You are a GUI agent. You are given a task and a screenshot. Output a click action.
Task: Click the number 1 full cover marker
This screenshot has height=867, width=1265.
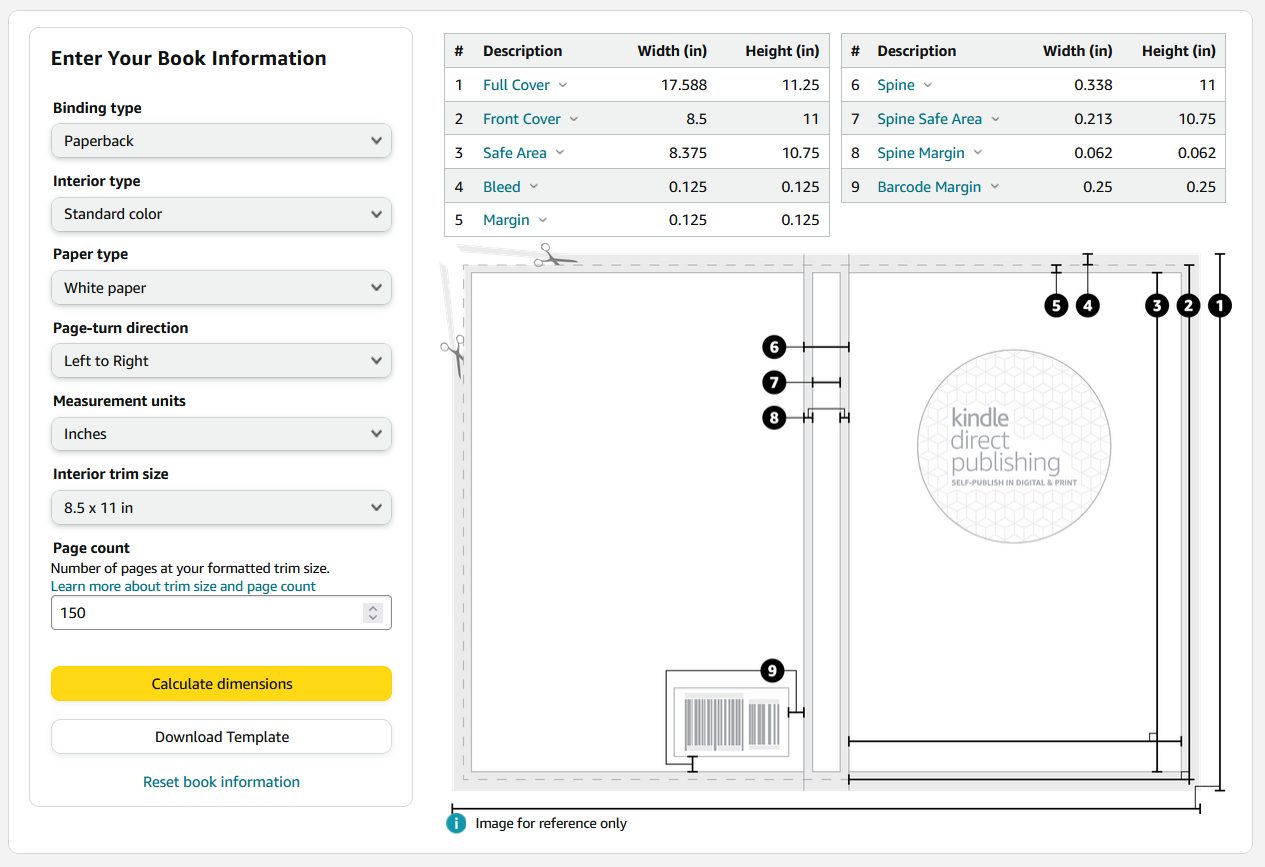coord(1220,306)
